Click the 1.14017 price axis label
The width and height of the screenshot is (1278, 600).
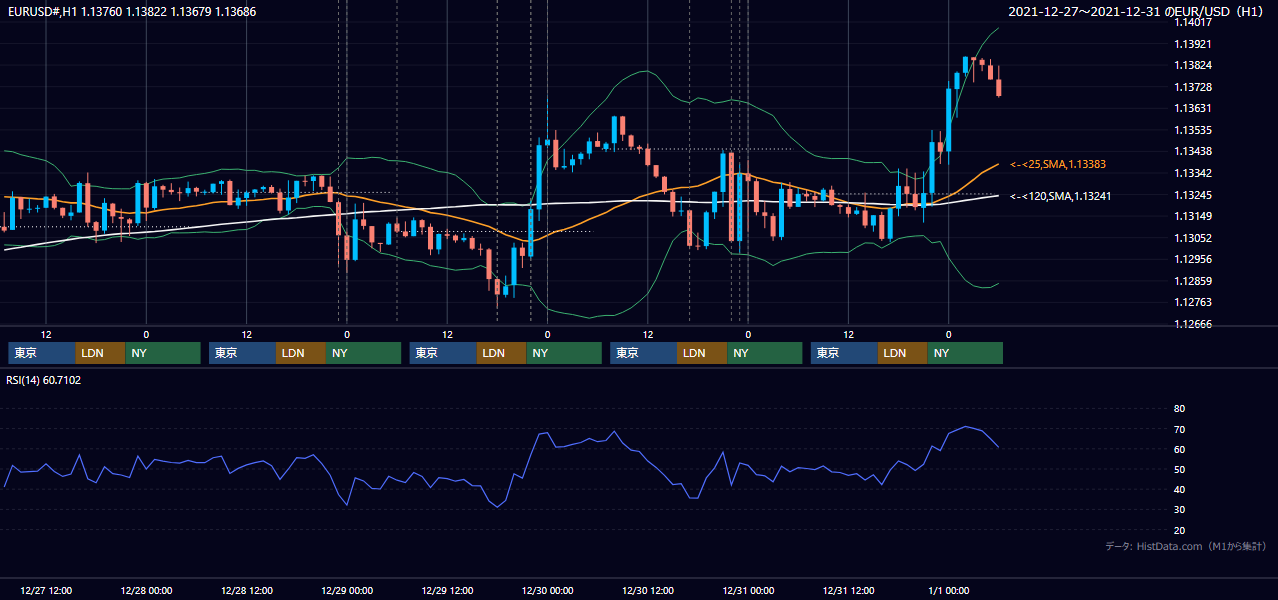[1193, 22]
